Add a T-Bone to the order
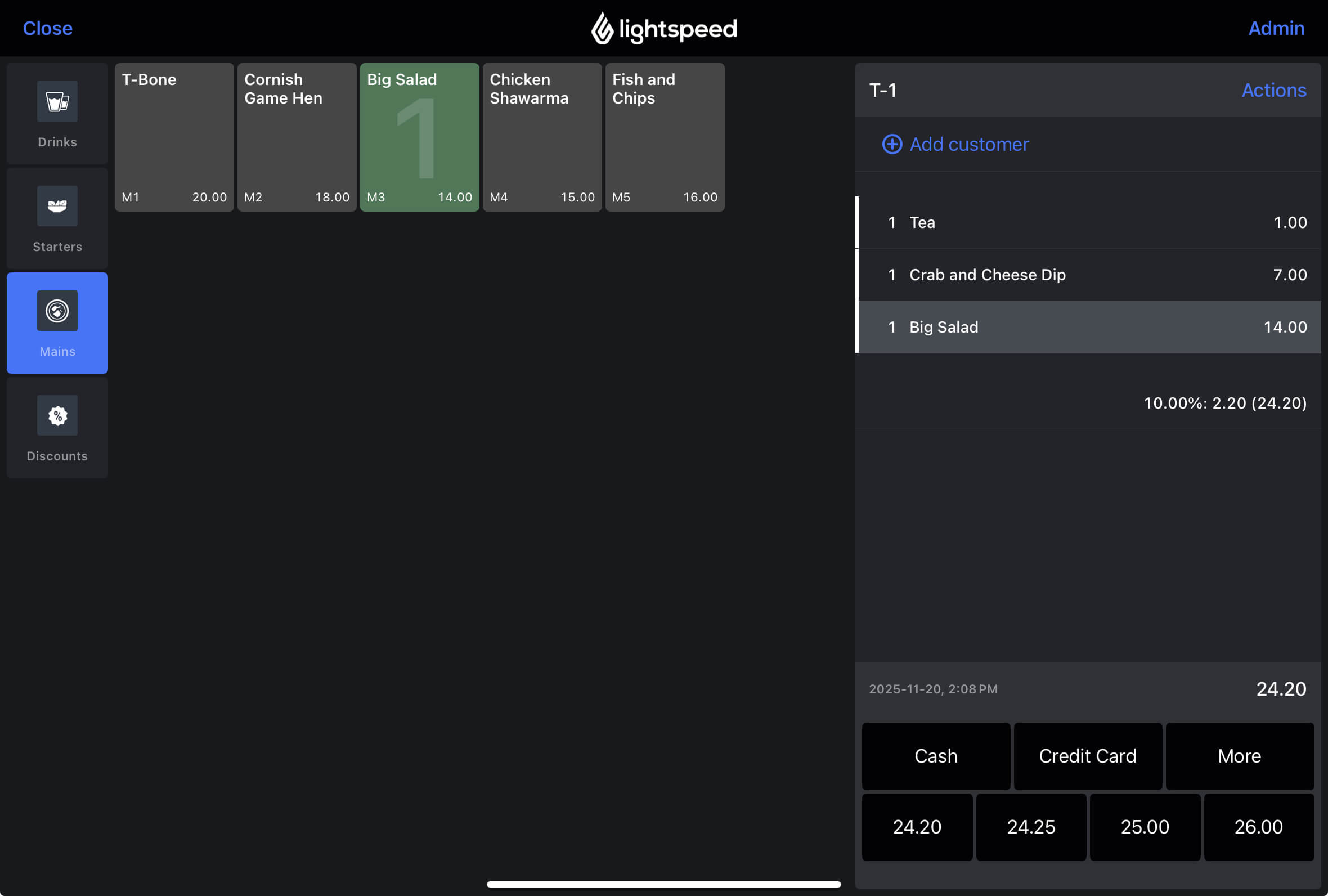The width and height of the screenshot is (1328, 896). click(174, 137)
